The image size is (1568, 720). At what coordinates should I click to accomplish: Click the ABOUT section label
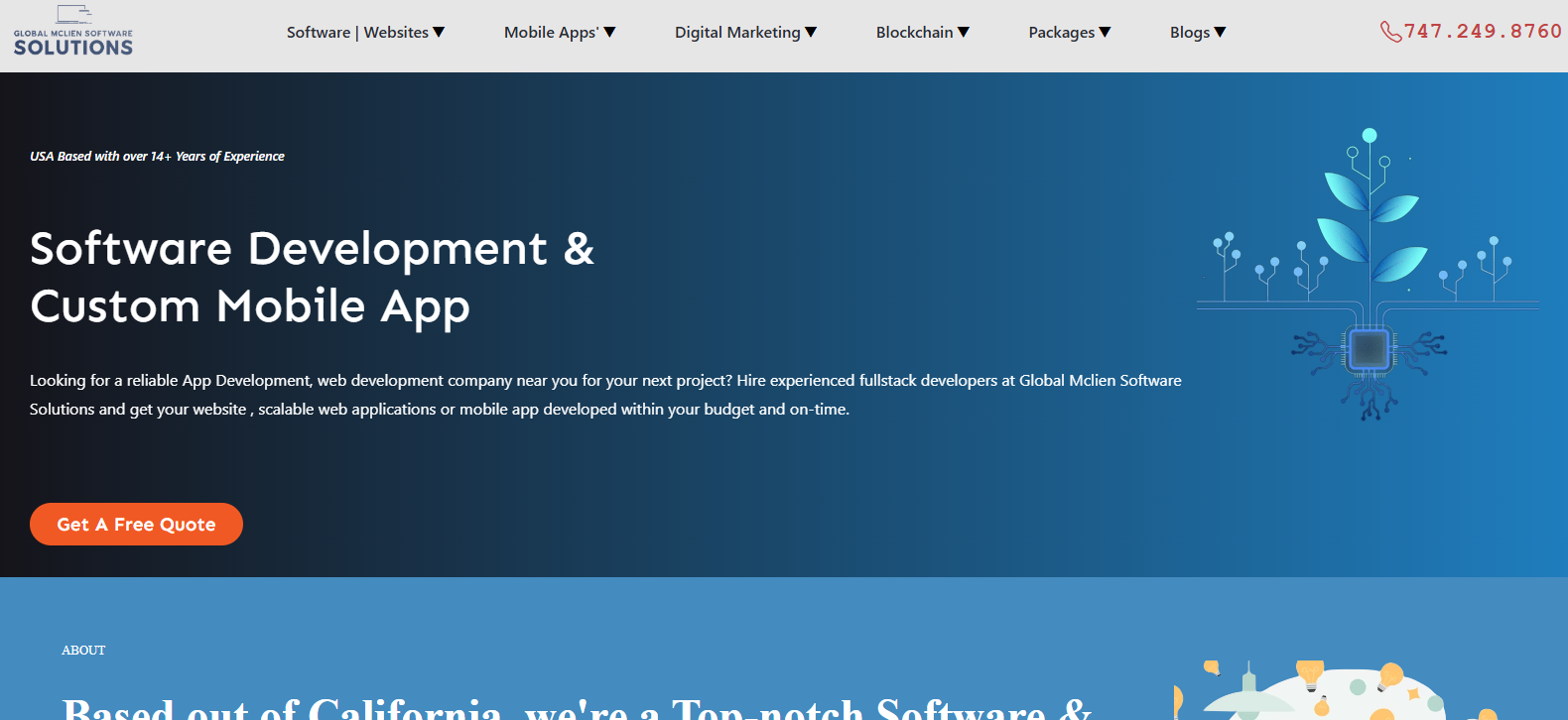click(83, 651)
